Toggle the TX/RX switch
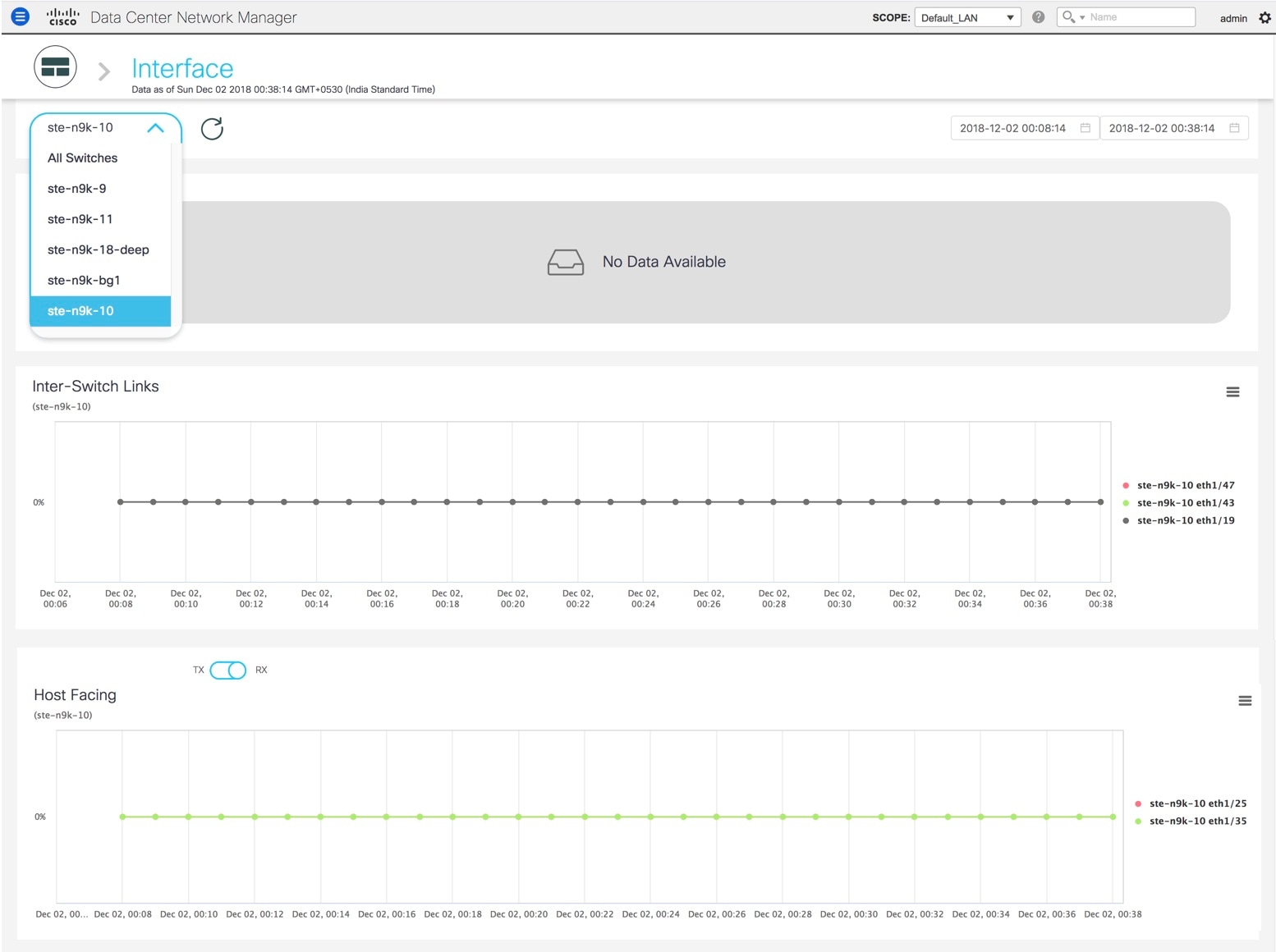 pyautogui.click(x=227, y=671)
